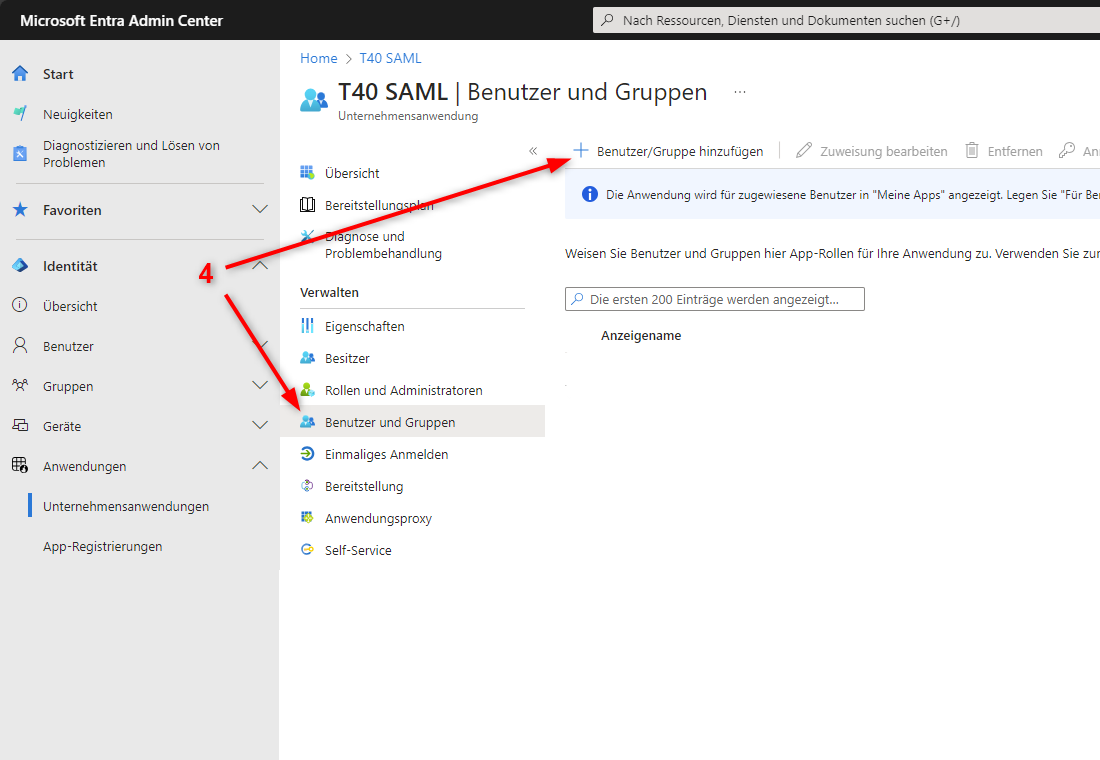This screenshot has width=1100, height=760.
Task: Click Microsoft Entra Admin Center title
Action: pos(121,20)
